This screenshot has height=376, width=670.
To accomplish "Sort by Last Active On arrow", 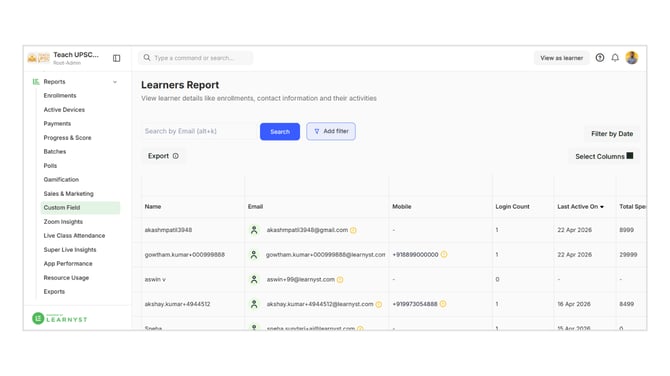I will coord(602,207).
